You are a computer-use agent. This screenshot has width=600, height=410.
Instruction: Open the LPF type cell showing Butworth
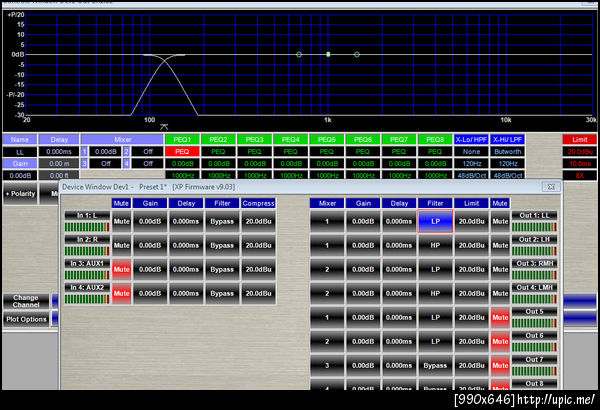(507, 152)
